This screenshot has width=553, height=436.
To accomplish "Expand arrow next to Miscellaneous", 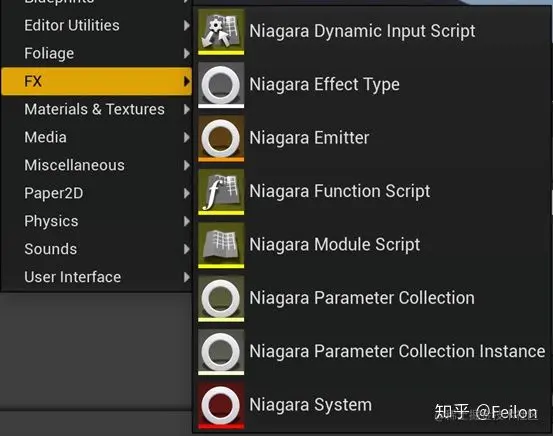I will pyautogui.click(x=187, y=165).
